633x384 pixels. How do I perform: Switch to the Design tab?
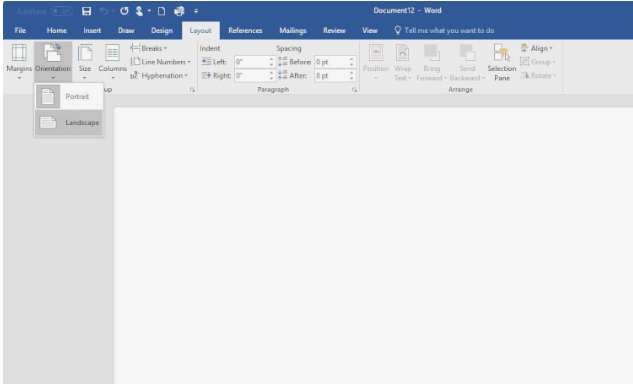(x=161, y=31)
